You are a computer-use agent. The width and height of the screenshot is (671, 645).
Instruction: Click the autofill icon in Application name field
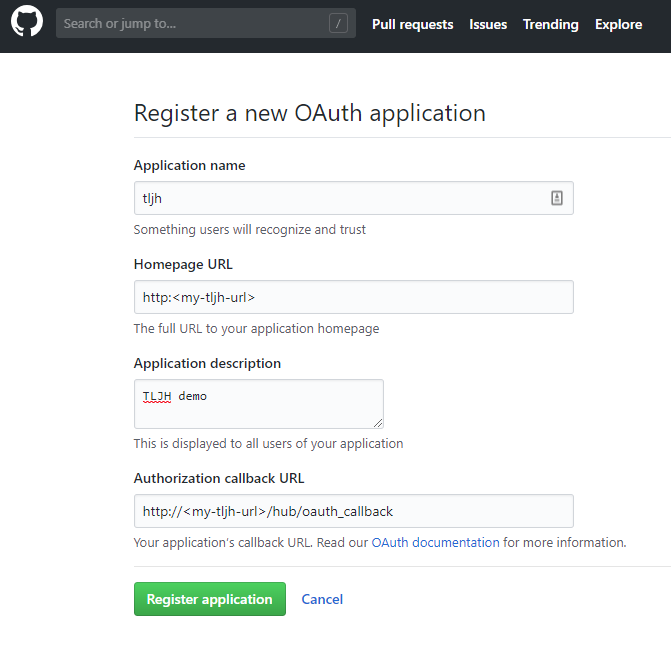point(557,198)
